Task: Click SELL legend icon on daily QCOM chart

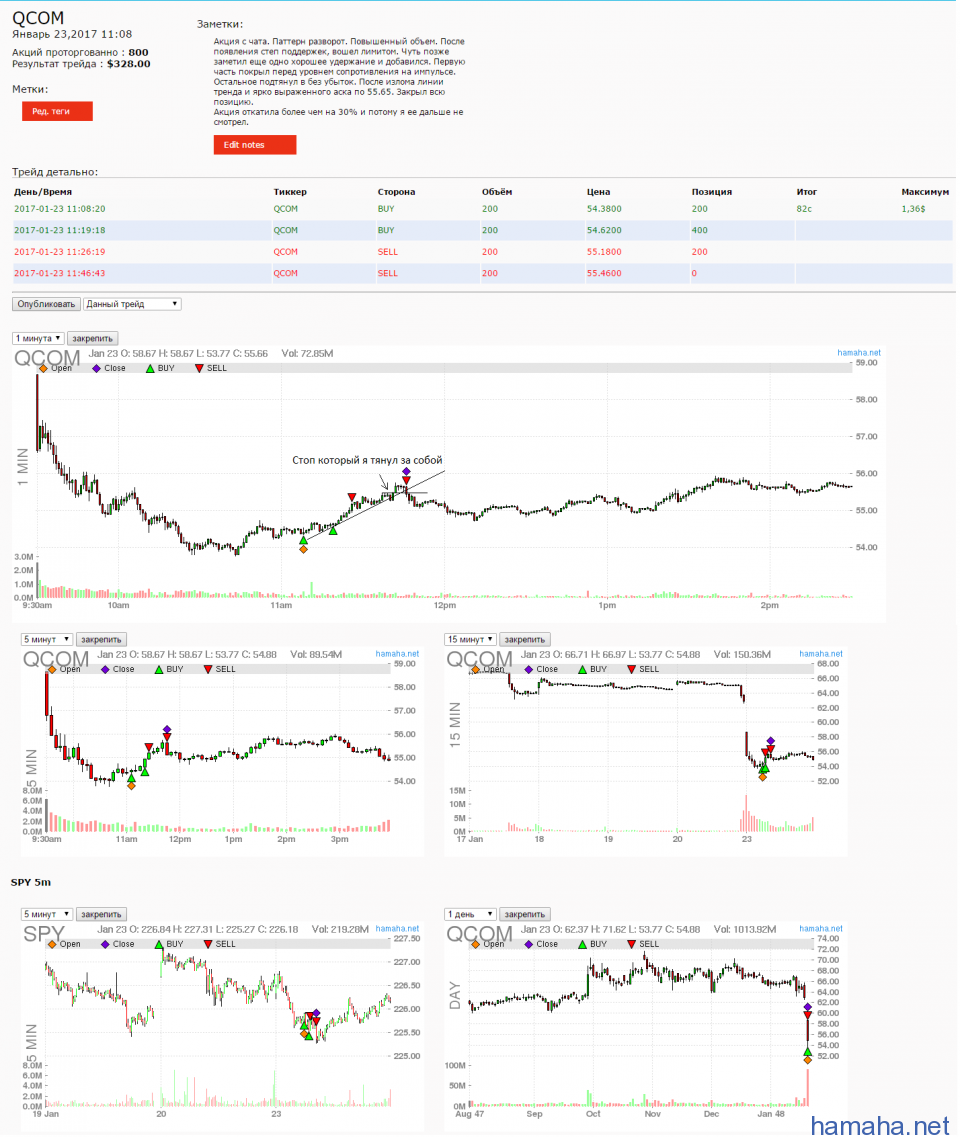Action: click(632, 944)
